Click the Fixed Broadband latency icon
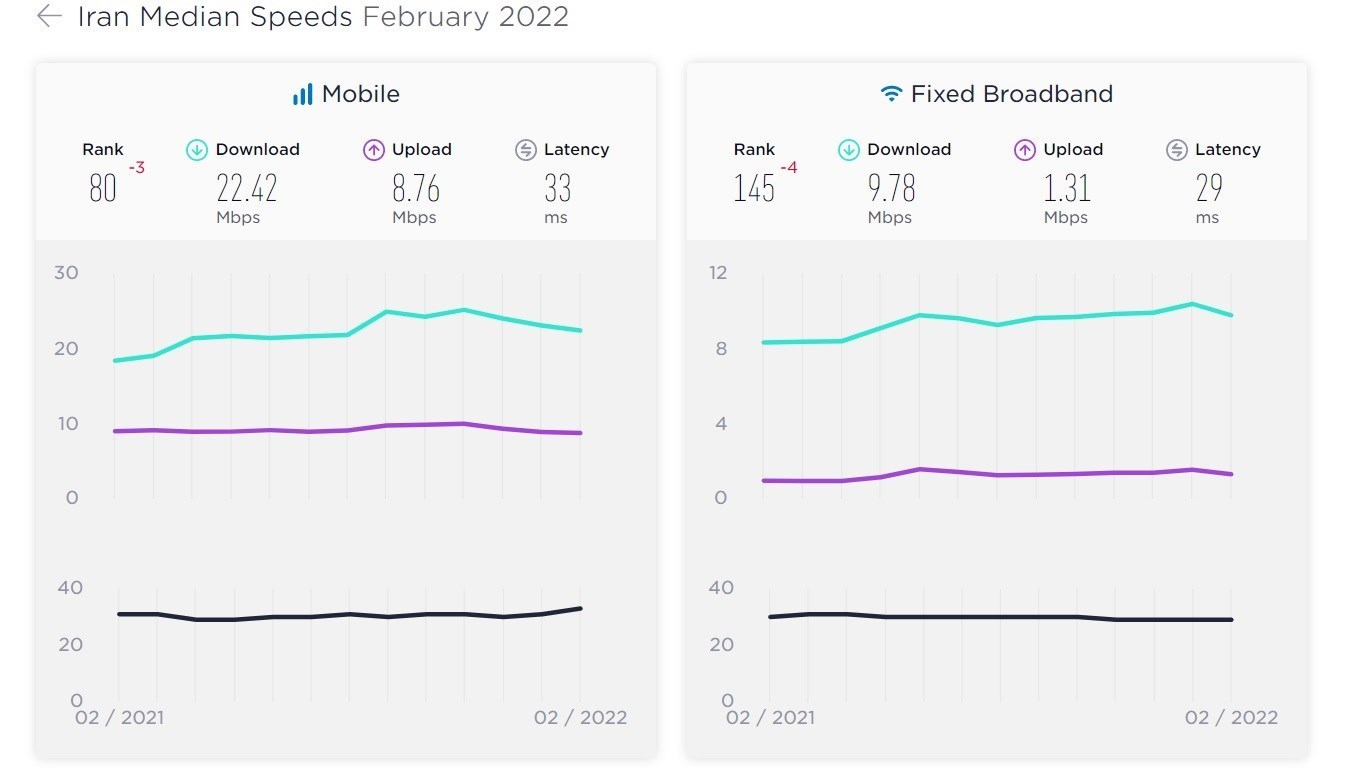This screenshot has width=1360, height=781. (1177, 150)
